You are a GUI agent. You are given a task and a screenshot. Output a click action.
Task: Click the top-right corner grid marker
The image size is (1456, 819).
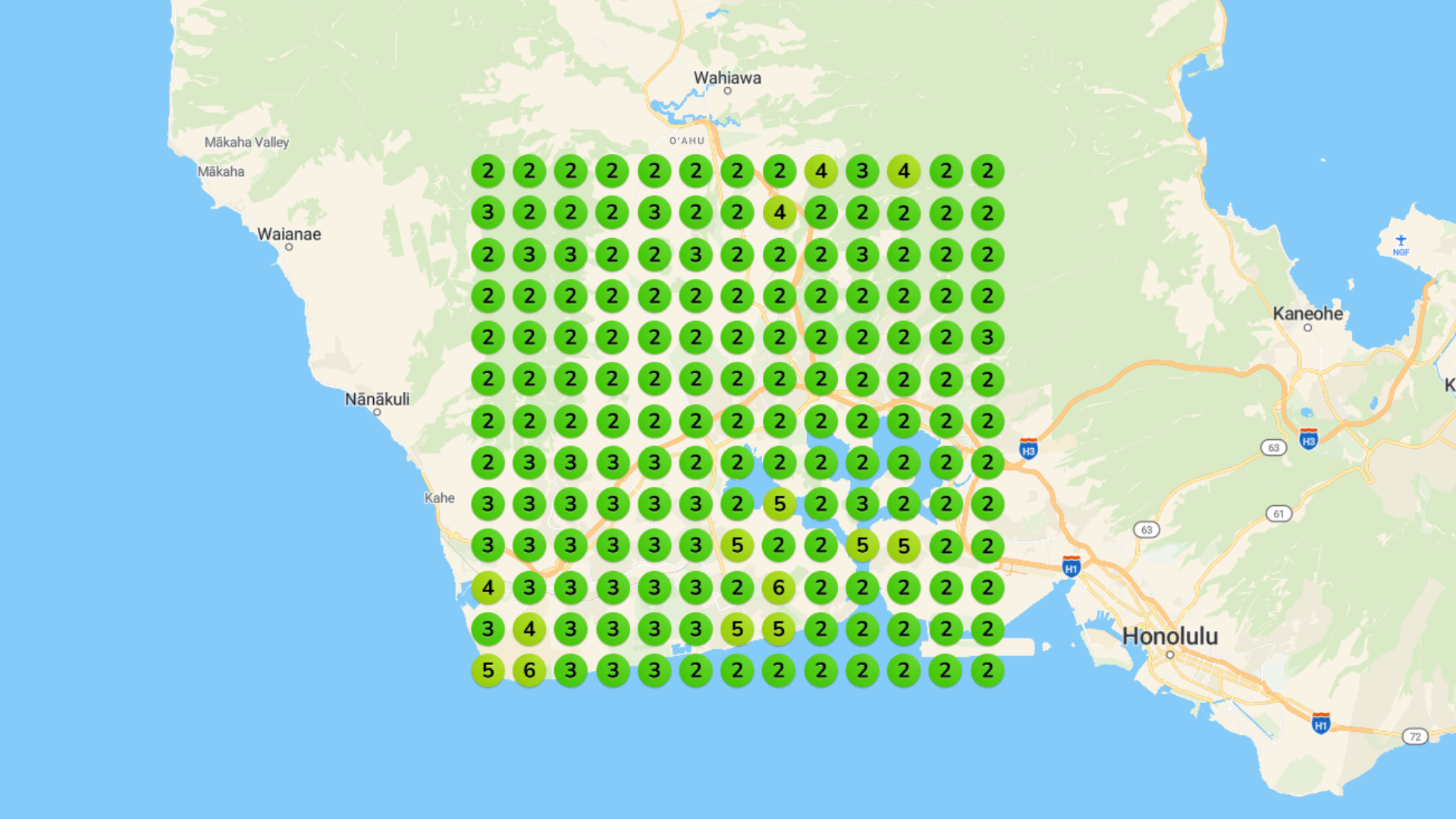(x=987, y=171)
